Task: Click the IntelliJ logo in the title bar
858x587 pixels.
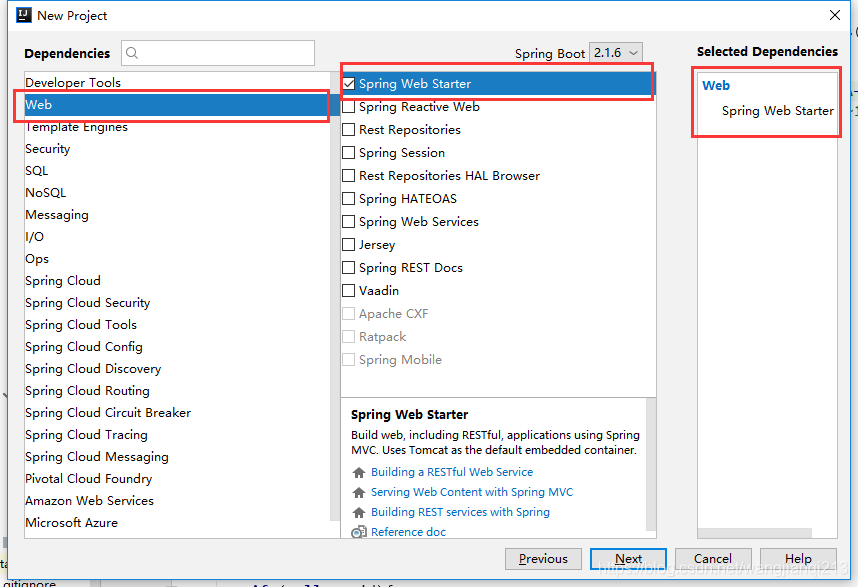Action: pos(24,15)
